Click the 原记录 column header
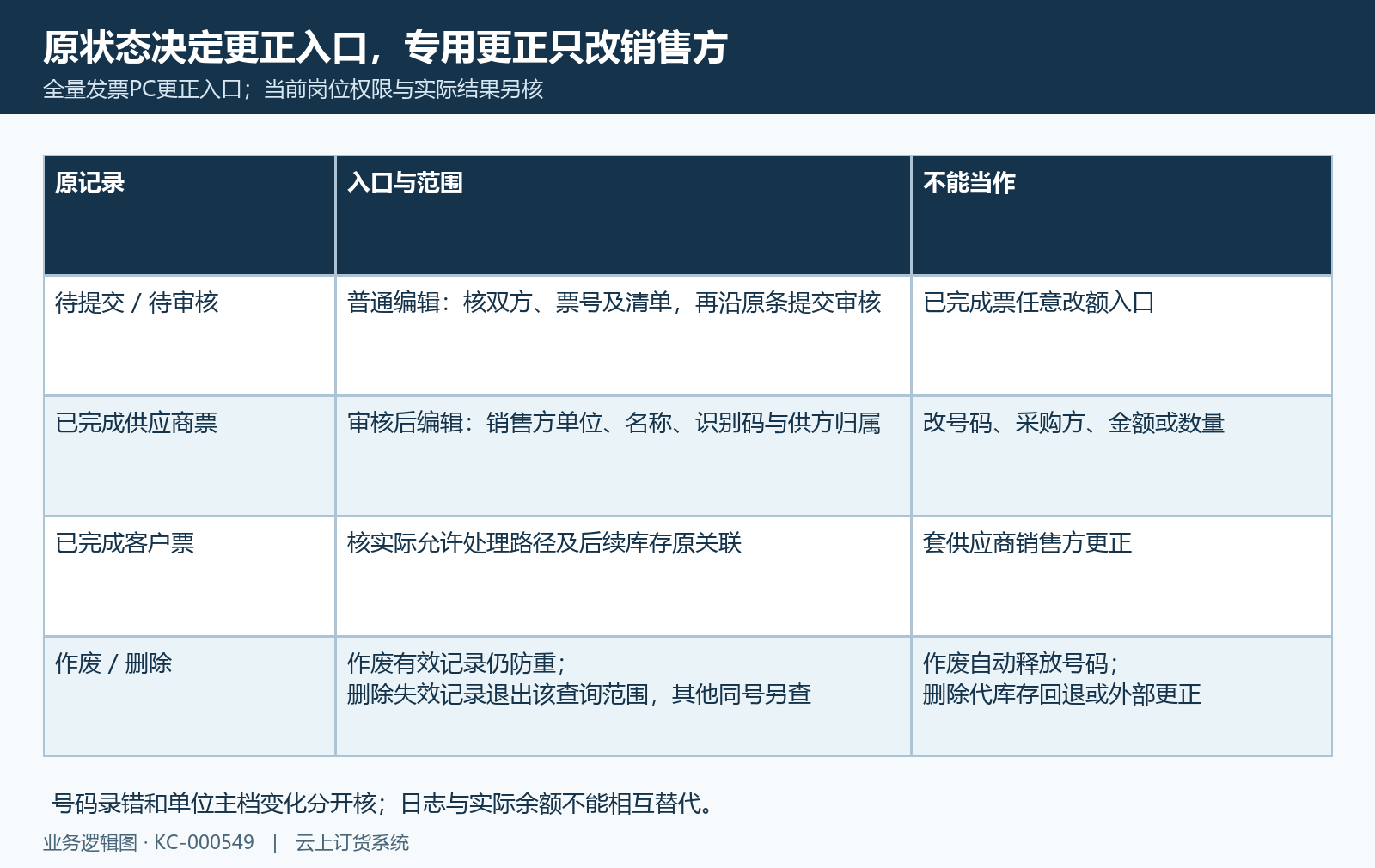The width and height of the screenshot is (1375, 868). point(190,216)
